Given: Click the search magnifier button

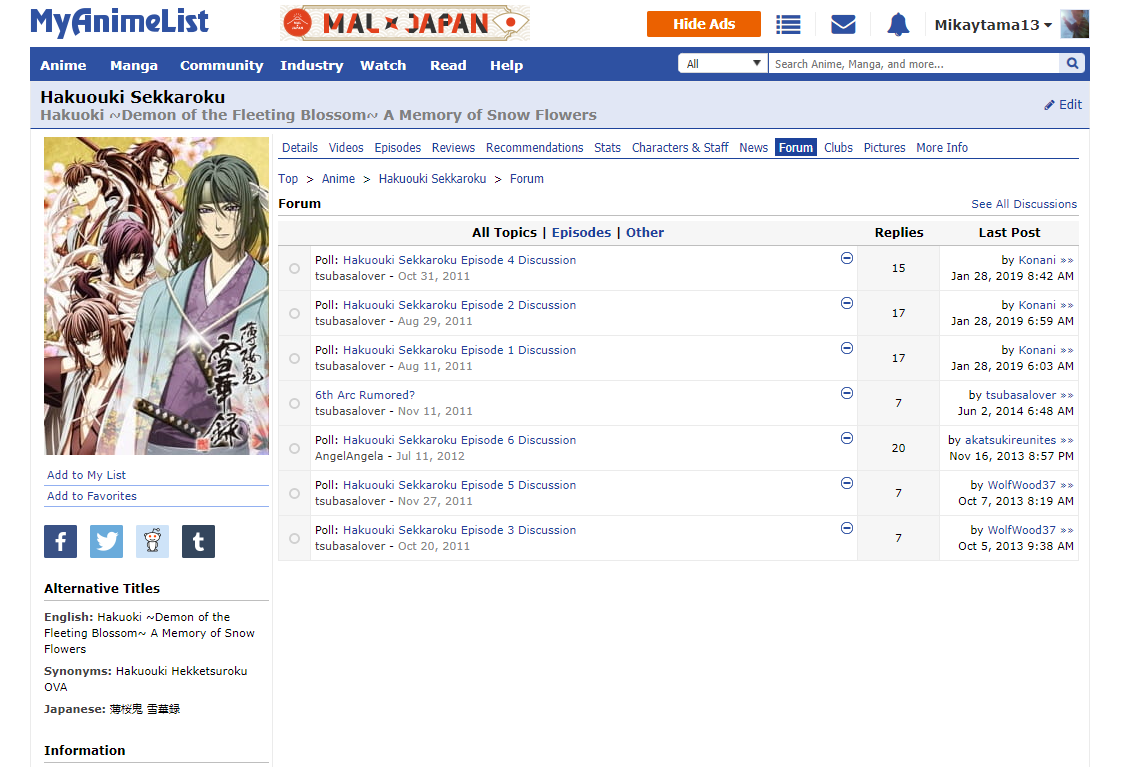Looking at the screenshot, I should [x=1072, y=64].
